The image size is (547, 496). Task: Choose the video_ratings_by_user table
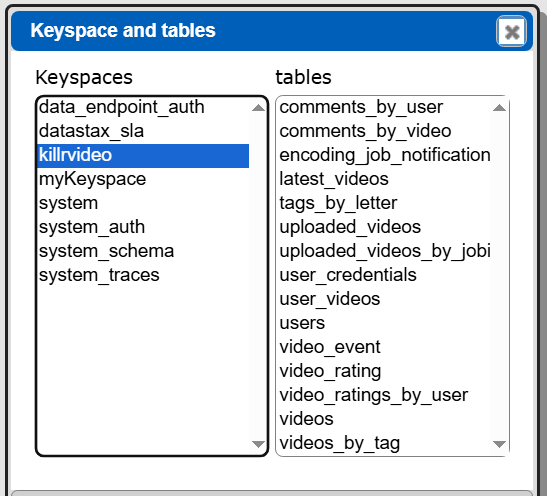384,396
